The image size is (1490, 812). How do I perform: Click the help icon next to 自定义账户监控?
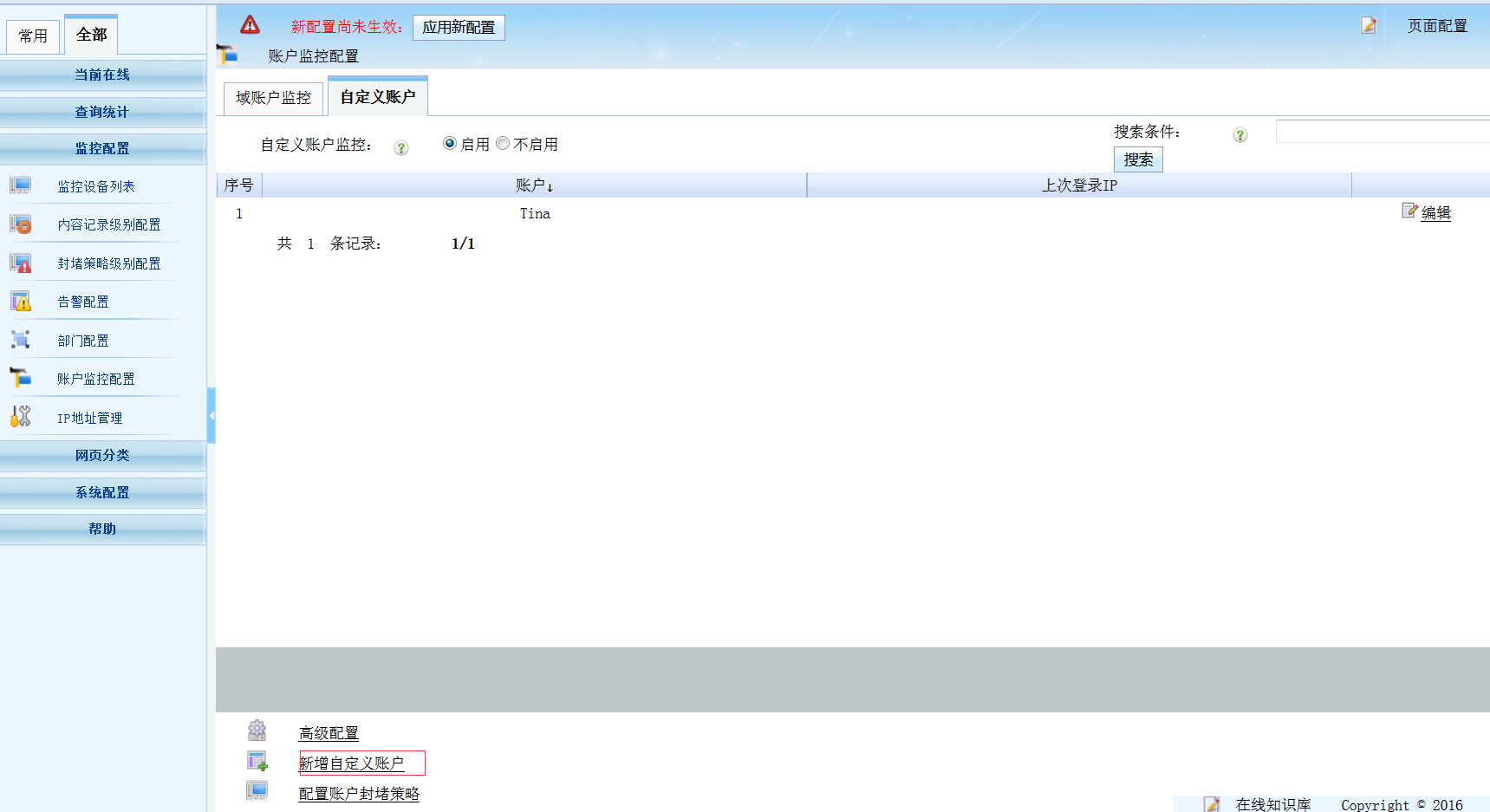[x=400, y=147]
